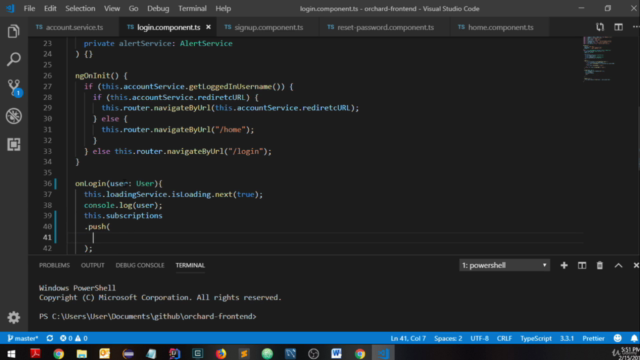Click the ngOnInit method name
The width and height of the screenshot is (640, 360).
pos(93,76)
